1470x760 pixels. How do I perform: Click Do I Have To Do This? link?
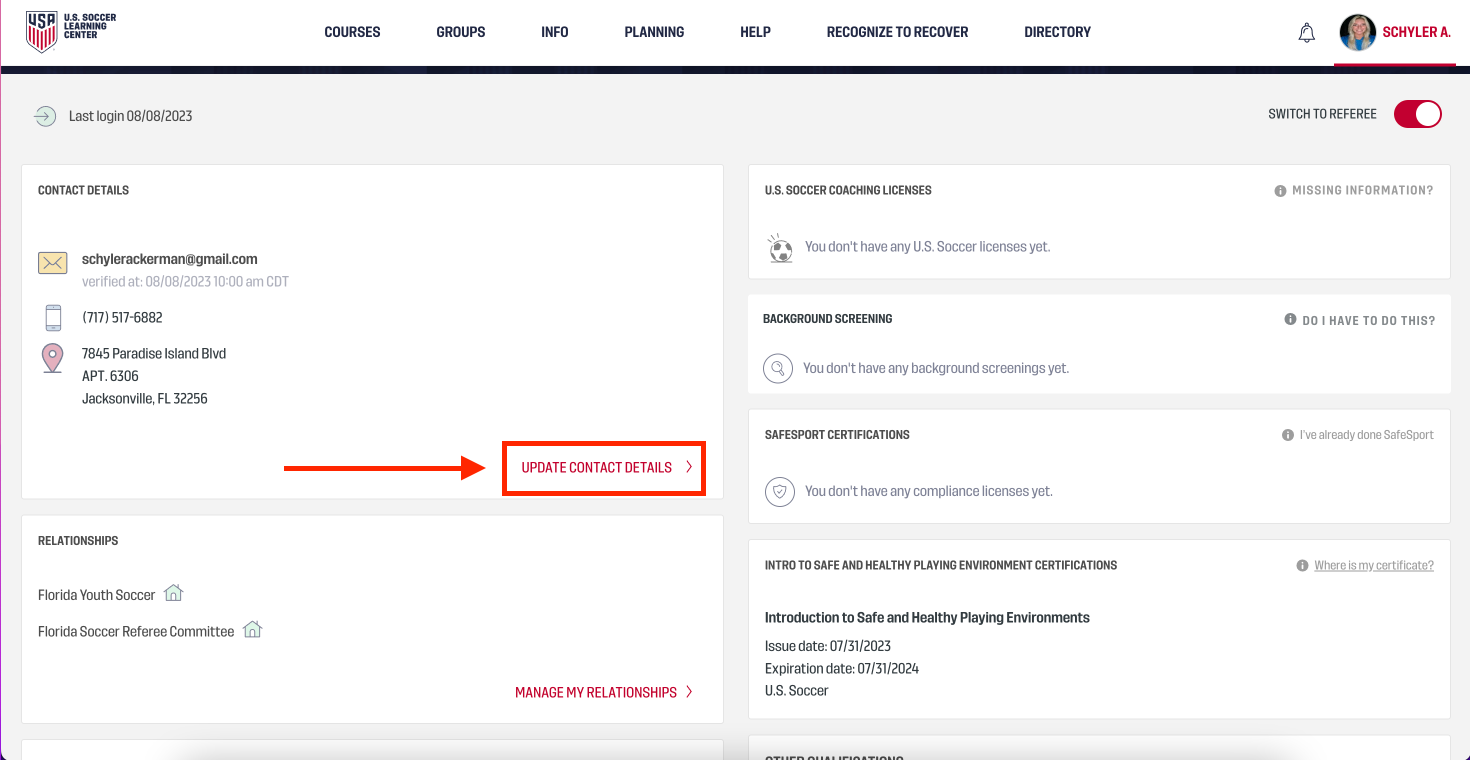click(1368, 321)
